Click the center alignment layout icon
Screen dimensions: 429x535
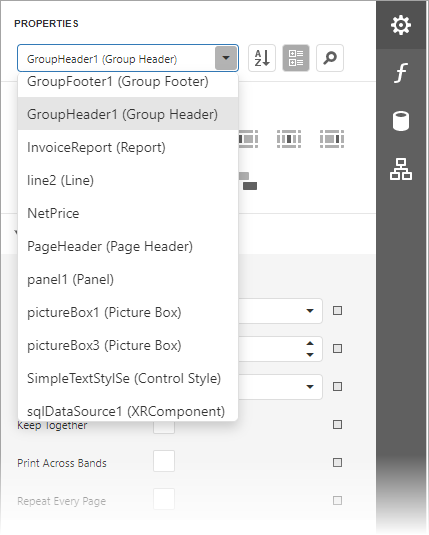point(289,139)
